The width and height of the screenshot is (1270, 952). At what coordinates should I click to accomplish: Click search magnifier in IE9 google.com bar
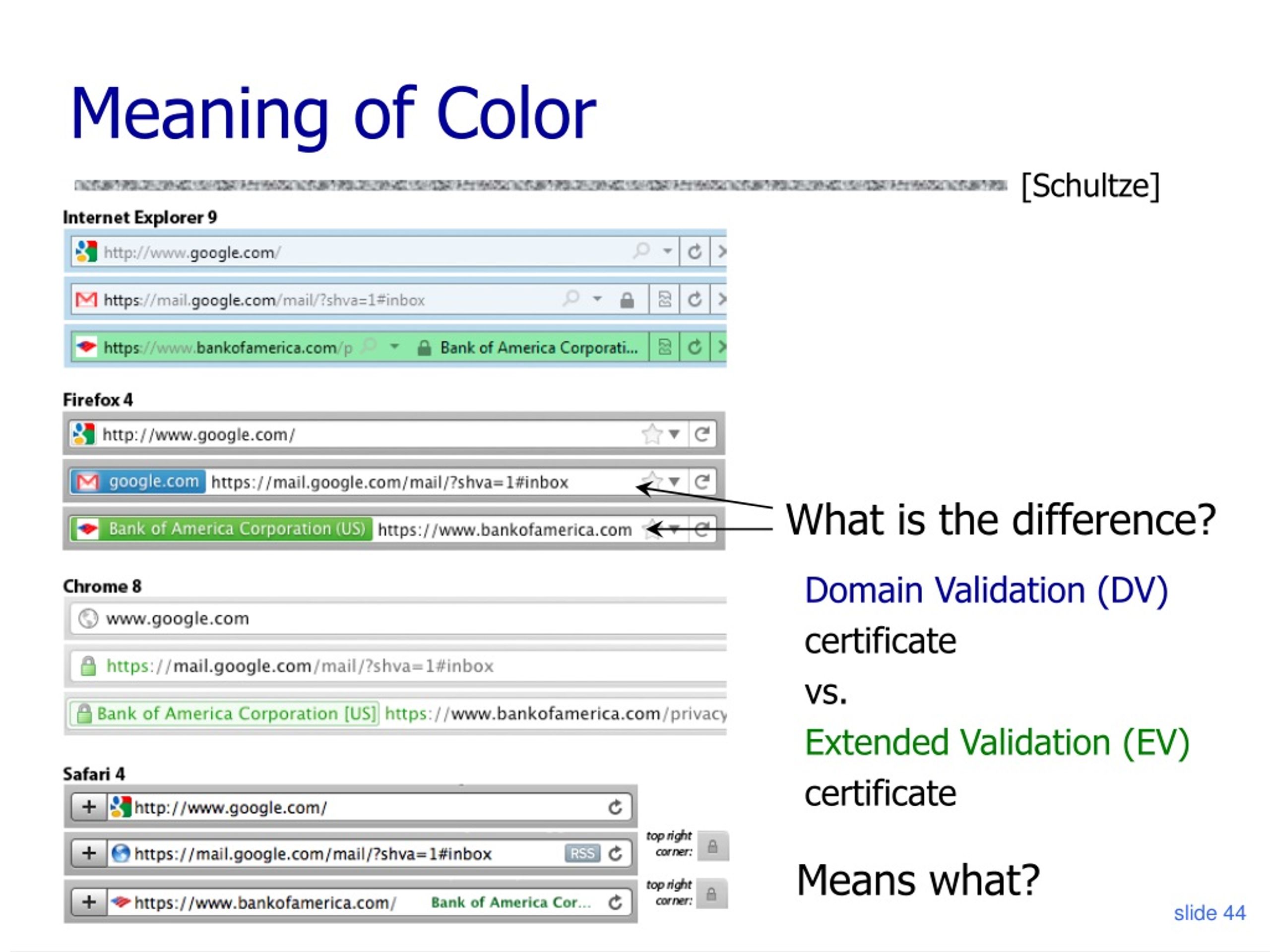pos(641,250)
